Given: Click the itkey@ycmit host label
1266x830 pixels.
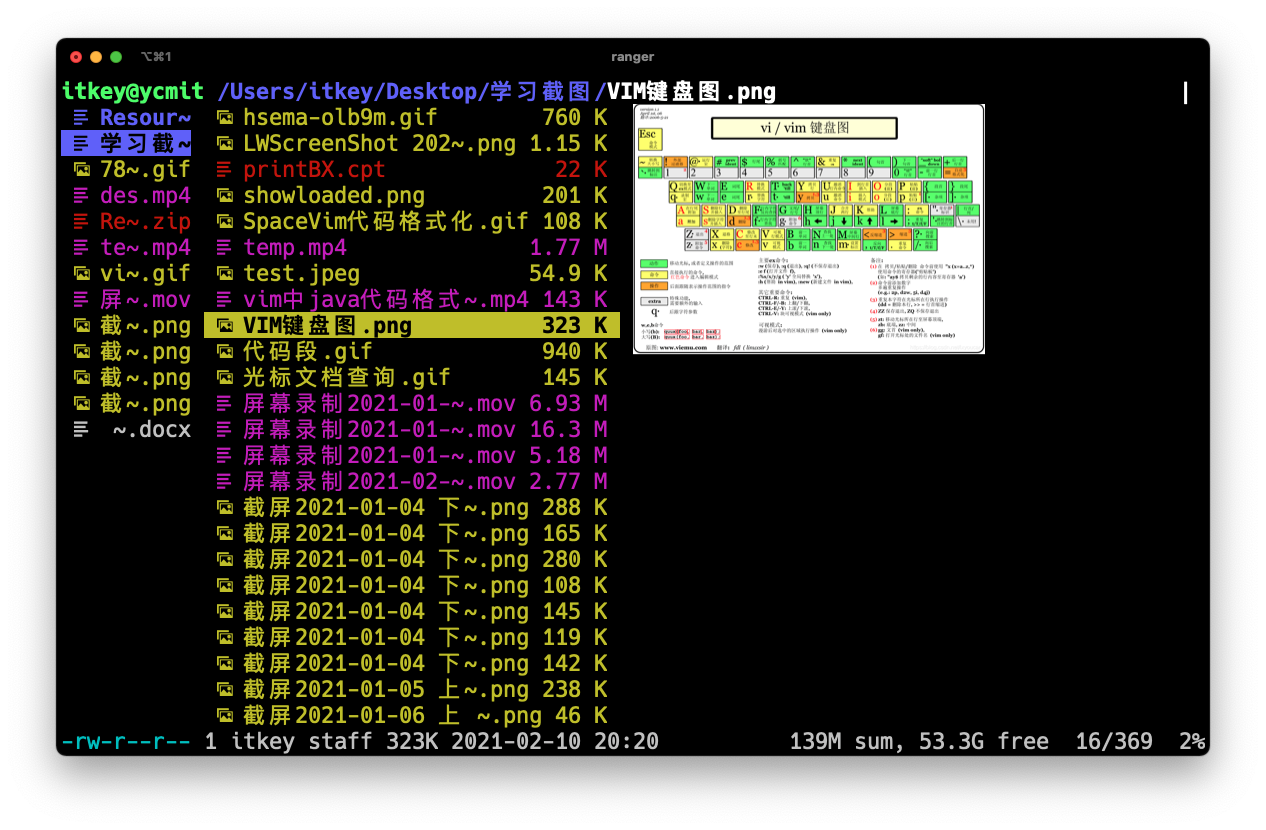Looking at the screenshot, I should [133, 92].
